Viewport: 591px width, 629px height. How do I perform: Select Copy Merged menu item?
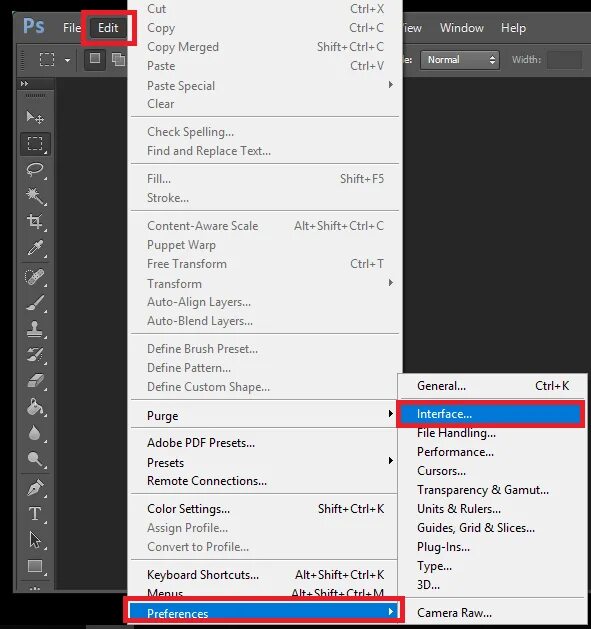point(265,47)
